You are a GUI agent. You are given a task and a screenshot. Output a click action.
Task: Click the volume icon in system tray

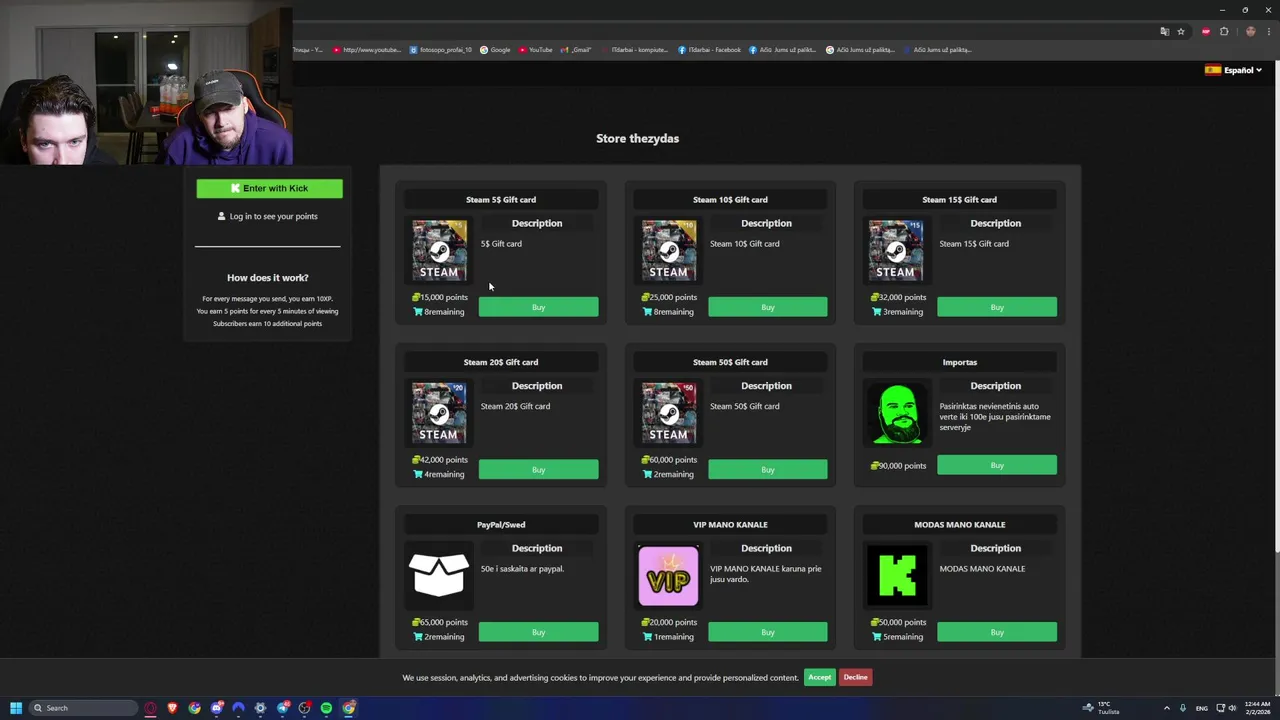pyautogui.click(x=1232, y=708)
